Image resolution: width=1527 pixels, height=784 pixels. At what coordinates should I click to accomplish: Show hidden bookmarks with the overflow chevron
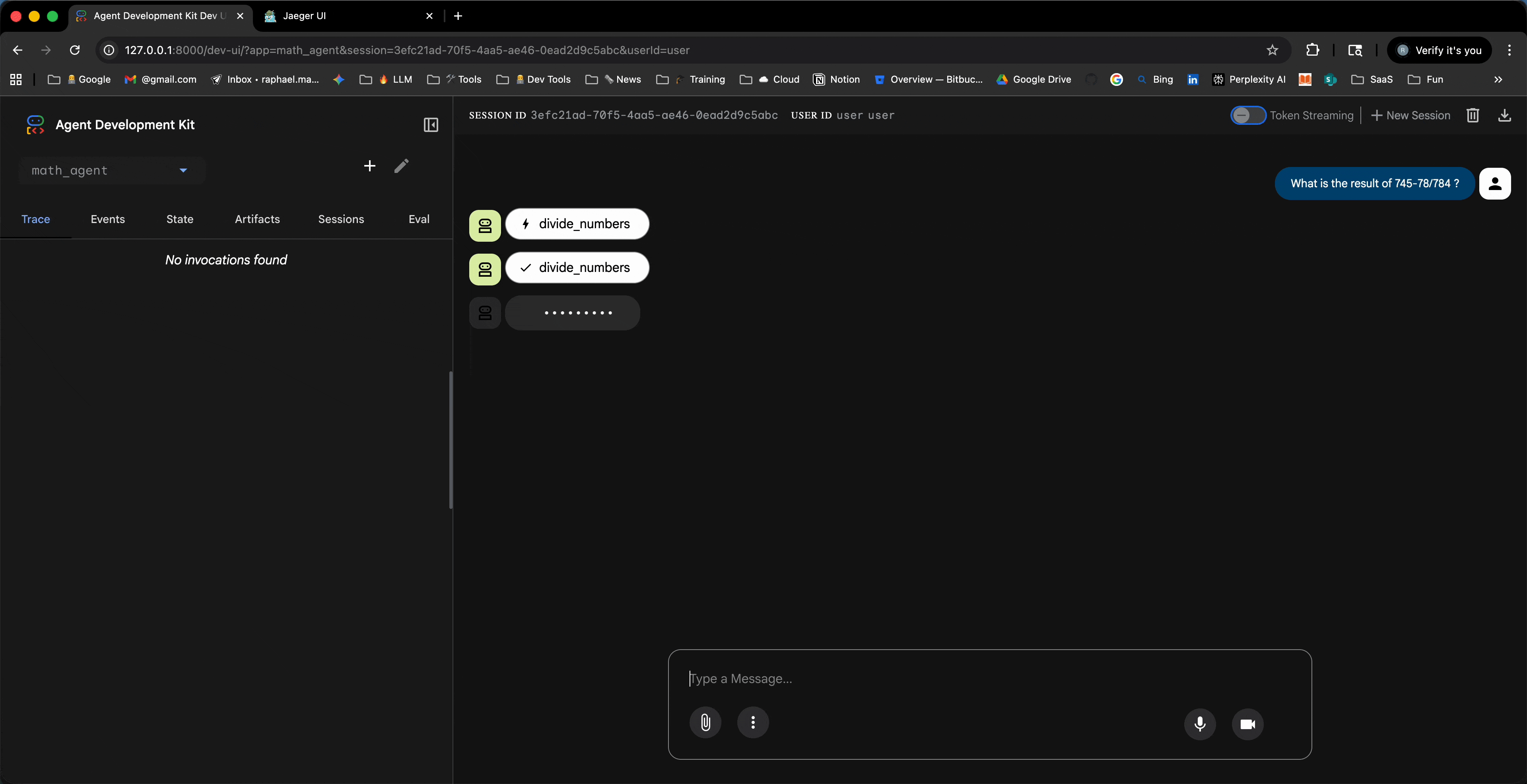click(1498, 80)
